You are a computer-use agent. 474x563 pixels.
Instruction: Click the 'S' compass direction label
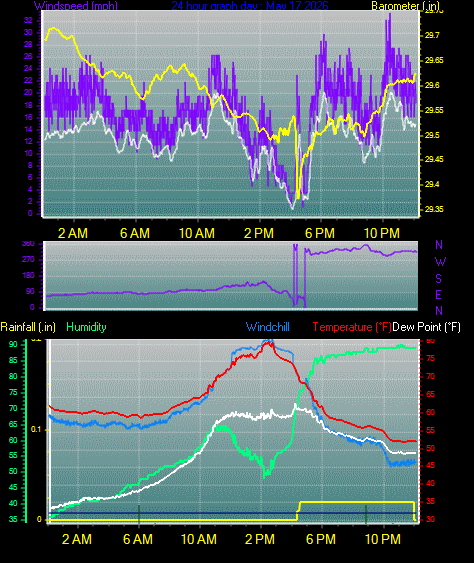438,279
